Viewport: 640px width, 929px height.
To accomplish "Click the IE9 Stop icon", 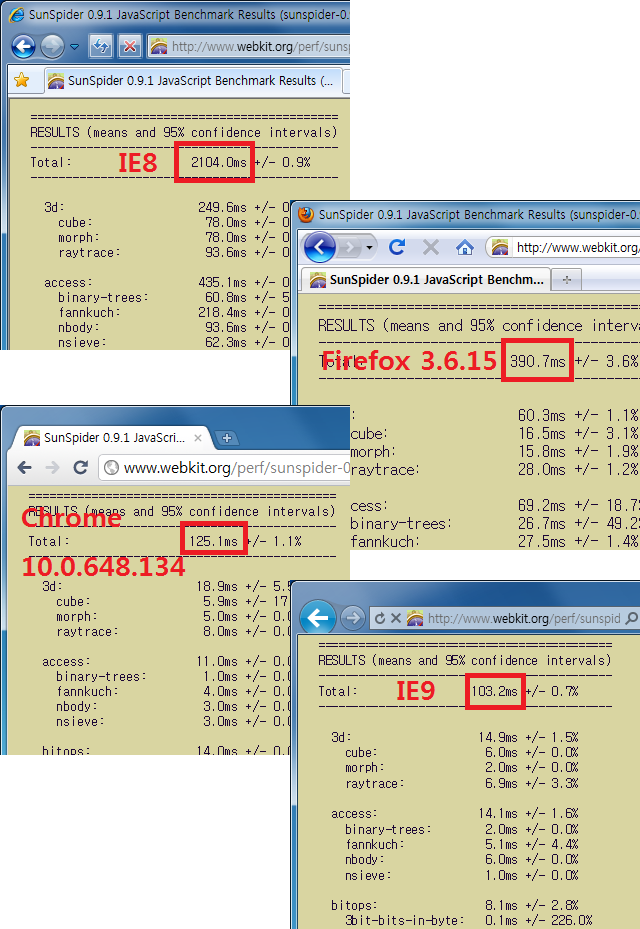I will (396, 619).
